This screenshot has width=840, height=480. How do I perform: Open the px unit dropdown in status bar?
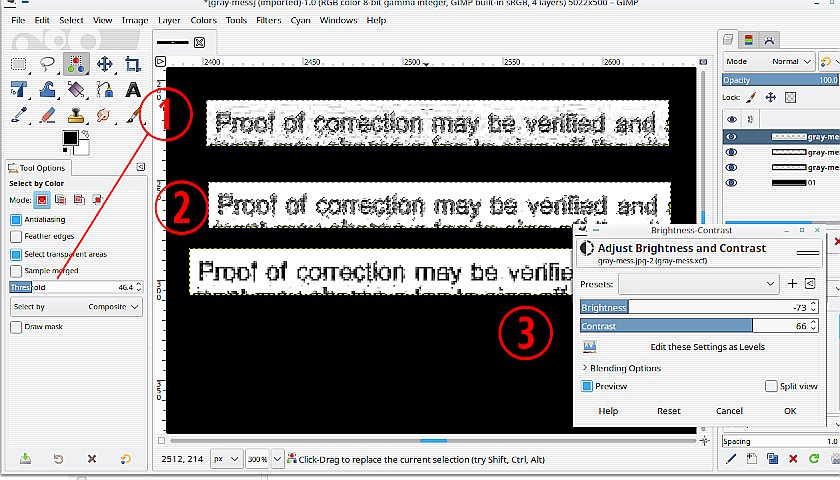(x=227, y=459)
